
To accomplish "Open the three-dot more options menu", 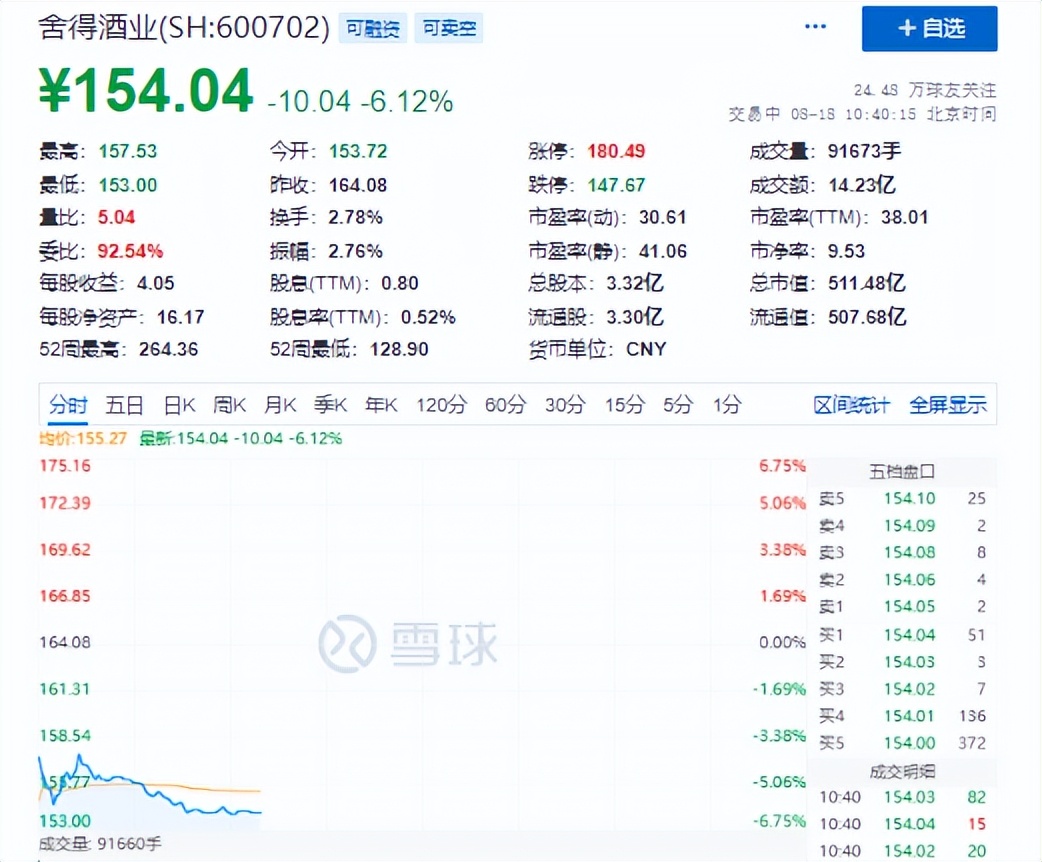I will 815,27.
